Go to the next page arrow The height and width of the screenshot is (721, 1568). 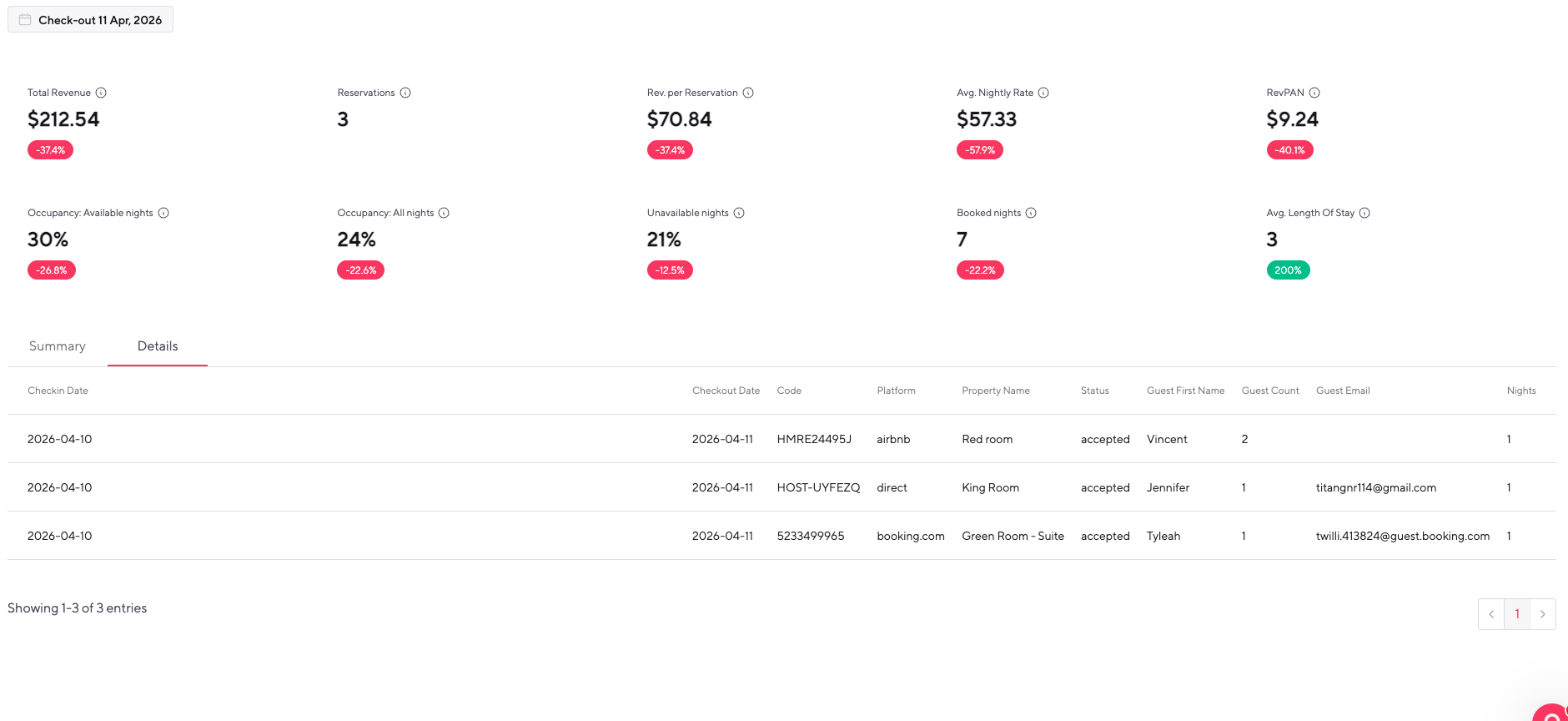(1542, 614)
